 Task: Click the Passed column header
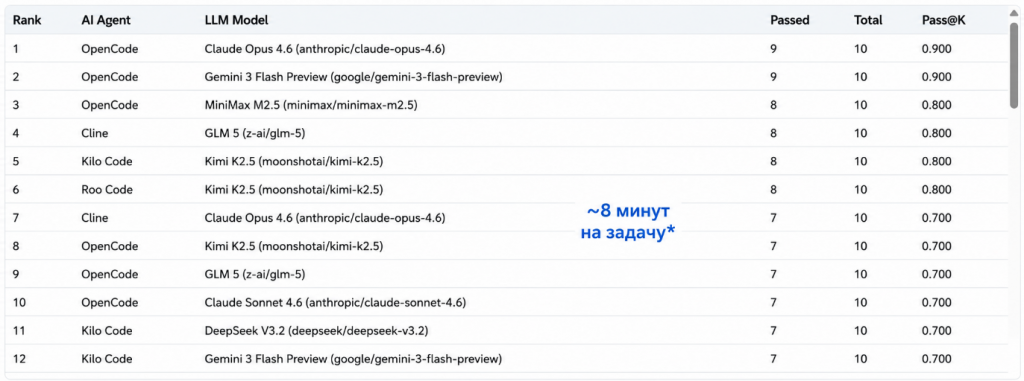pos(790,20)
